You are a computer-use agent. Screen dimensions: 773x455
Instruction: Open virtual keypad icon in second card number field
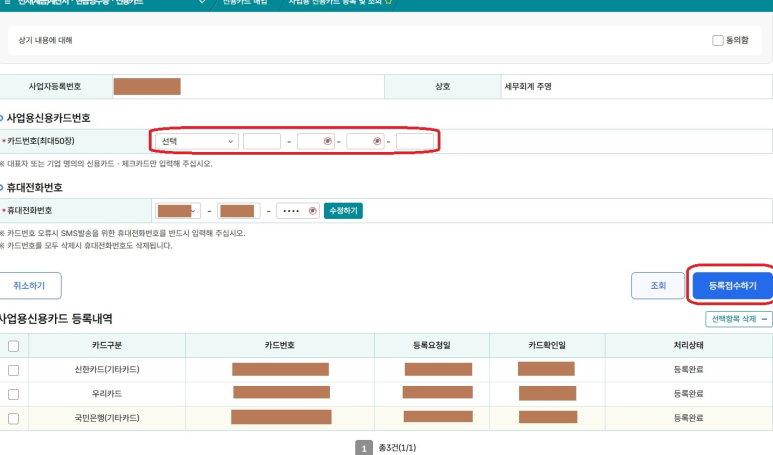(328, 141)
